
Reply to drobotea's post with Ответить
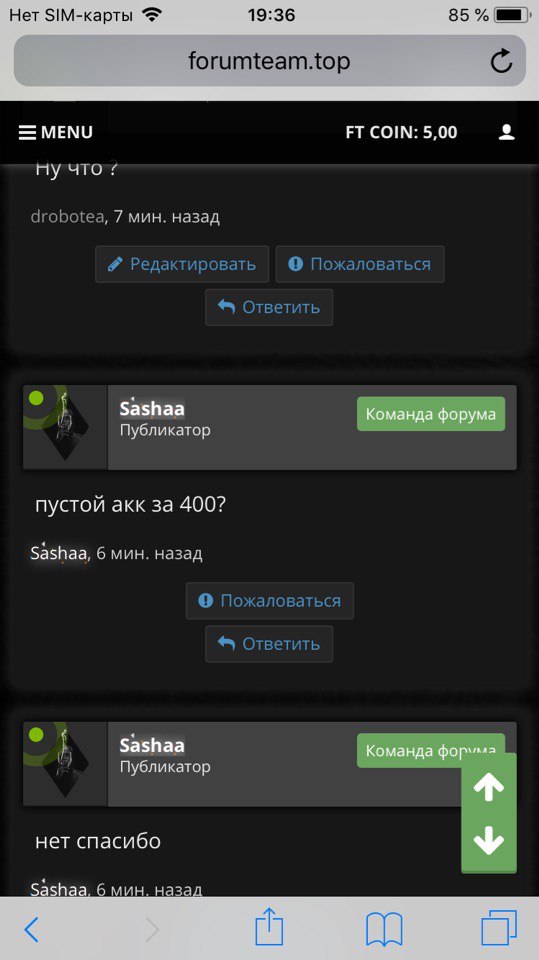pyautogui.click(x=269, y=307)
